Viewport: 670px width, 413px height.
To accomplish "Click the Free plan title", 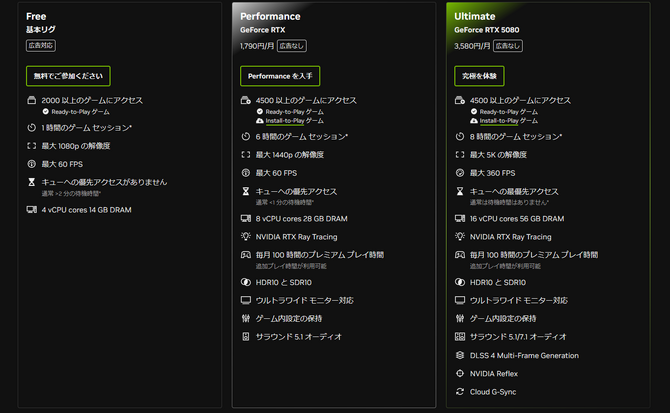I will coord(36,16).
